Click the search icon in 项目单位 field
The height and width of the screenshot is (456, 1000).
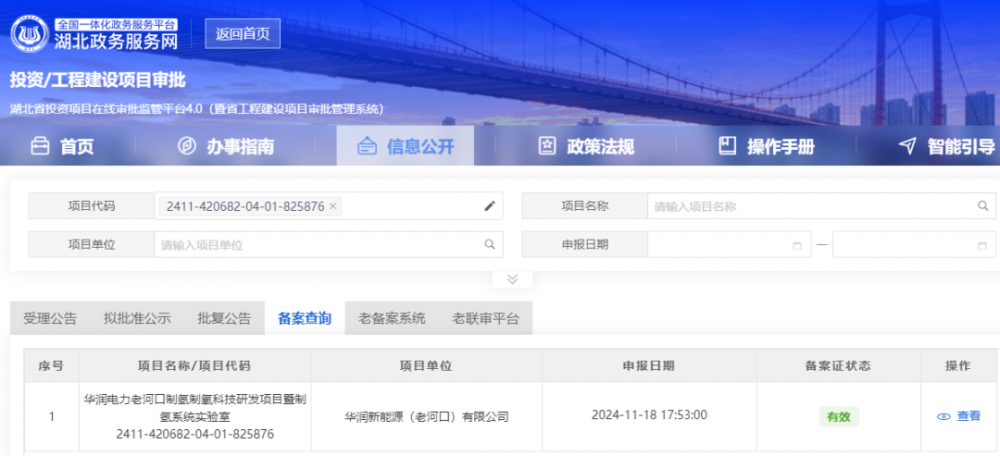point(489,244)
